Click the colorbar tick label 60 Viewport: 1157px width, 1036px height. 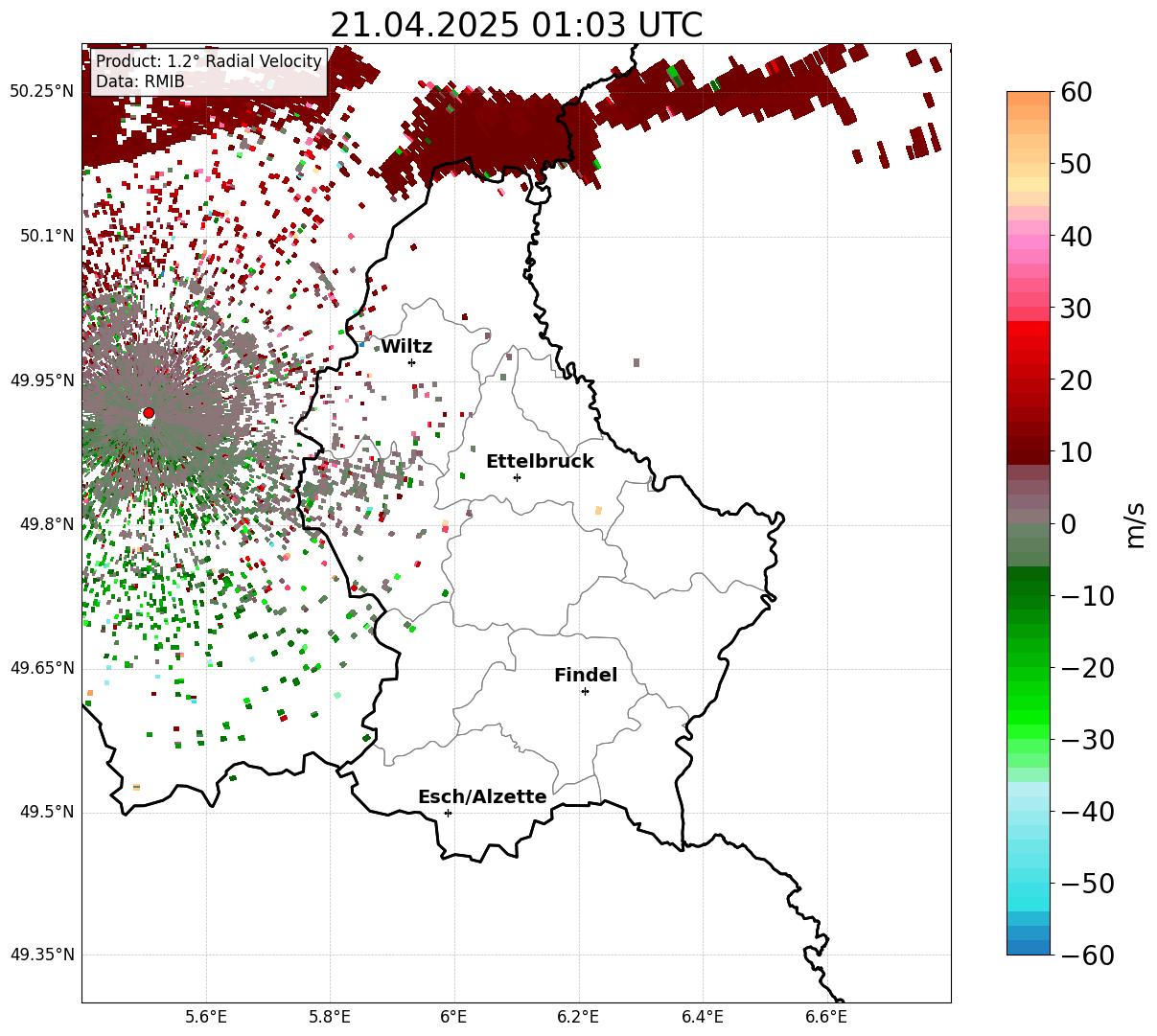(x=1077, y=92)
